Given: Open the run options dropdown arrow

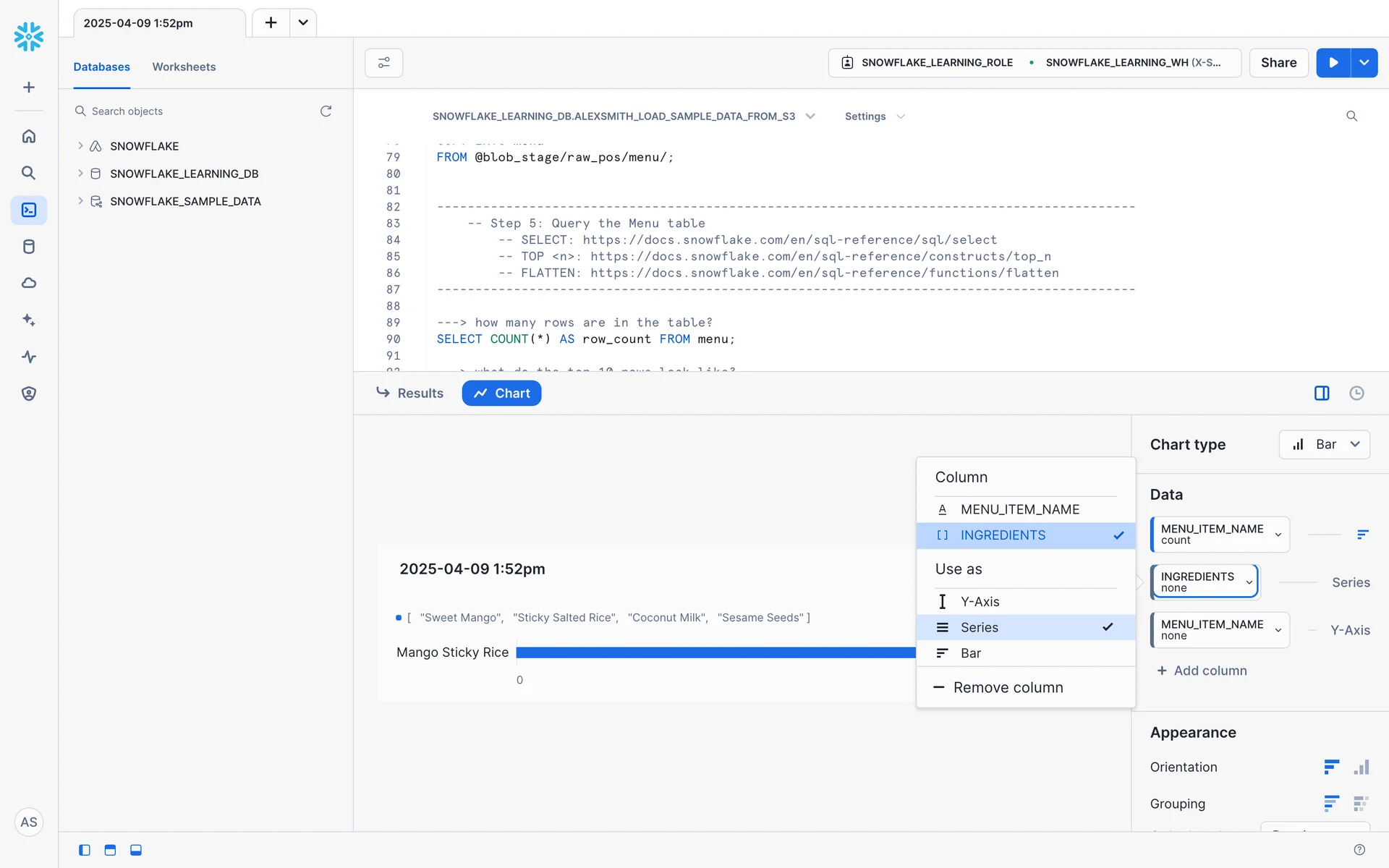Looking at the screenshot, I should click(x=1364, y=63).
